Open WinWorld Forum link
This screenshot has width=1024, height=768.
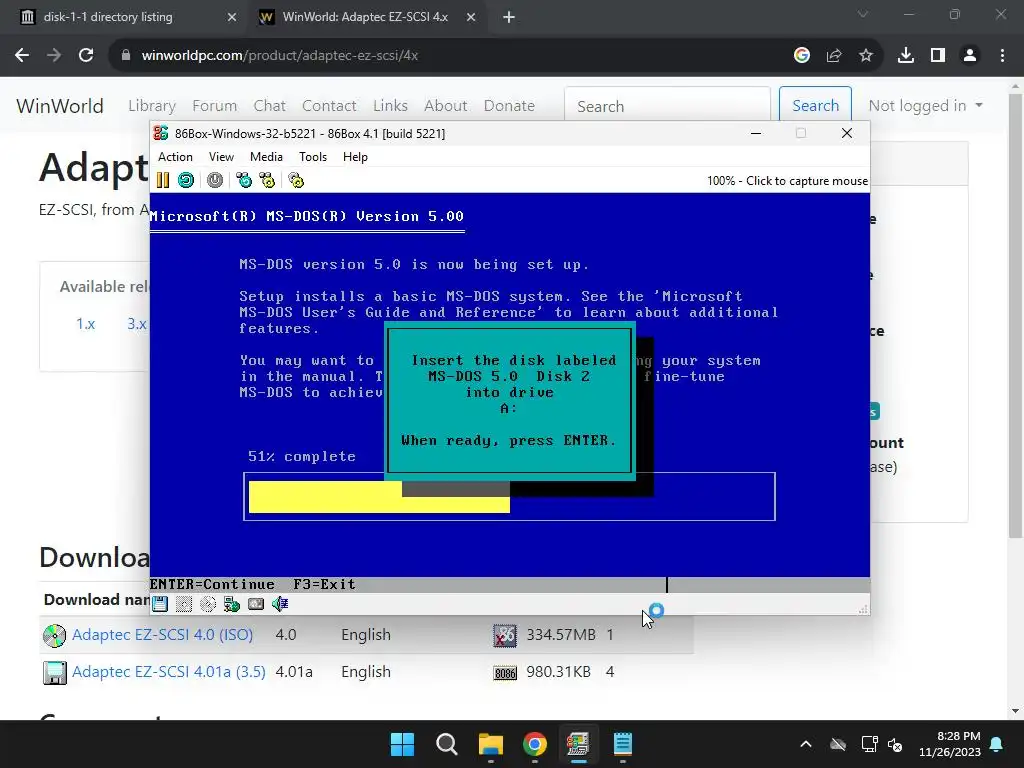point(214,106)
